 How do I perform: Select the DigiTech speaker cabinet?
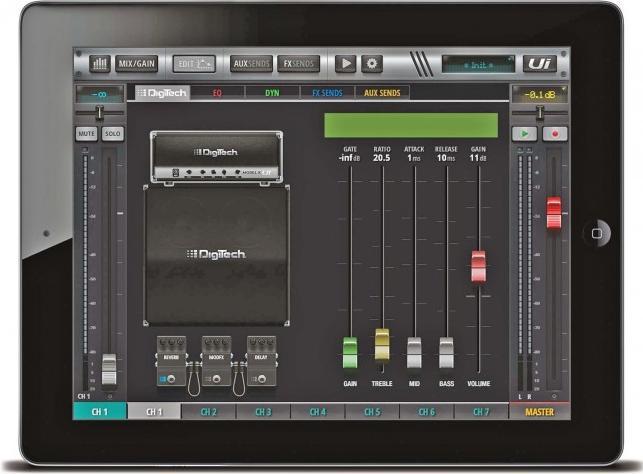point(217,255)
